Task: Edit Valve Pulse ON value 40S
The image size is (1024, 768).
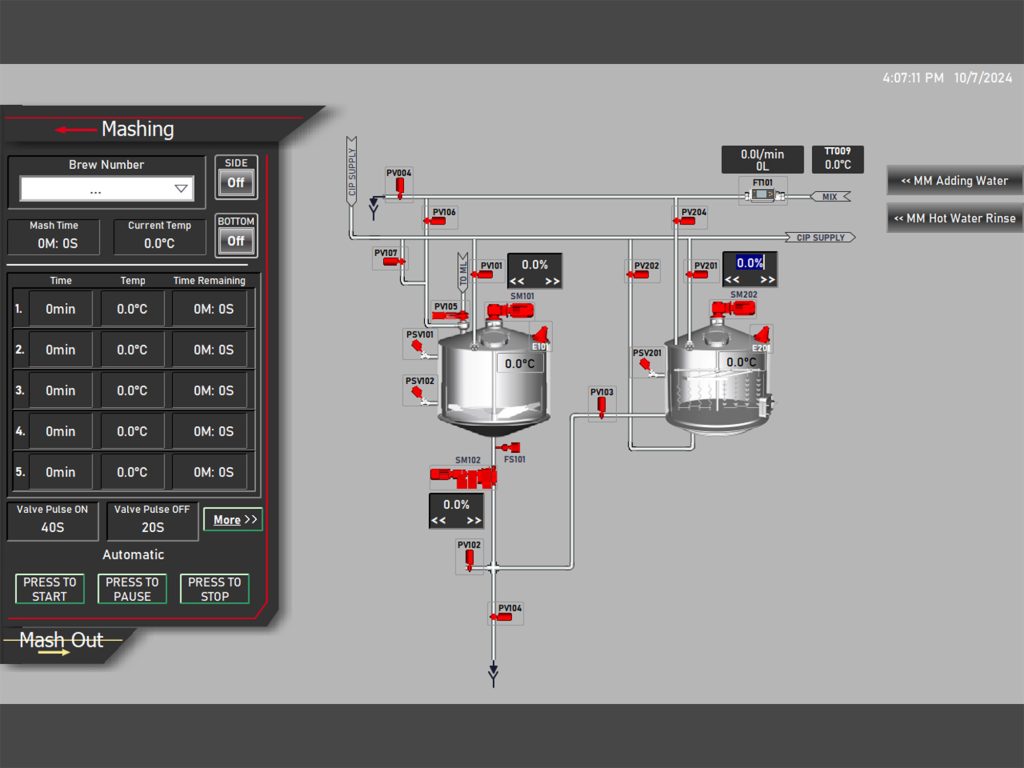Action: [52, 527]
